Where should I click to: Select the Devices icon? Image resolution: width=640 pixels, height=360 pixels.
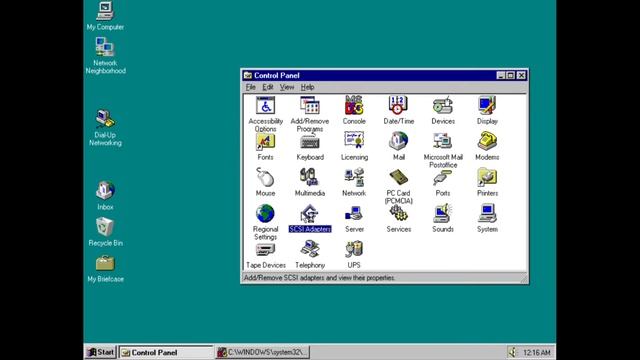click(443, 105)
